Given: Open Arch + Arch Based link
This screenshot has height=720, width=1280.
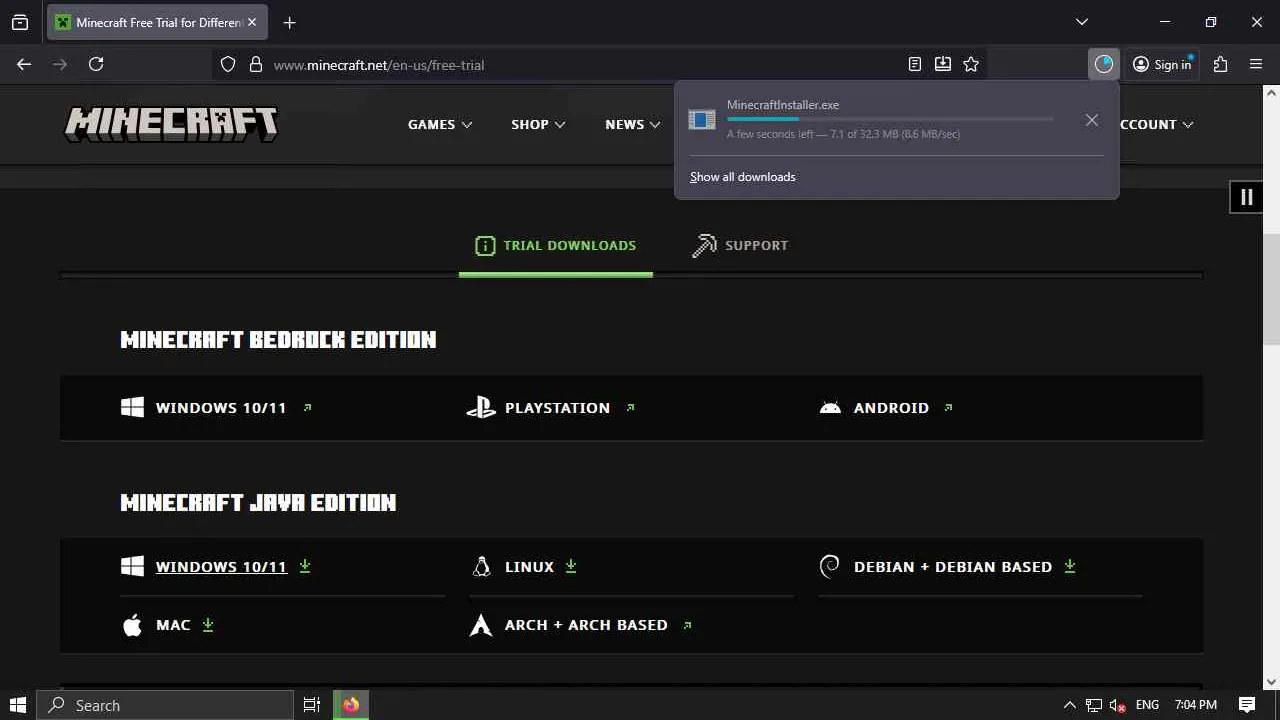Looking at the screenshot, I should 581,625.
